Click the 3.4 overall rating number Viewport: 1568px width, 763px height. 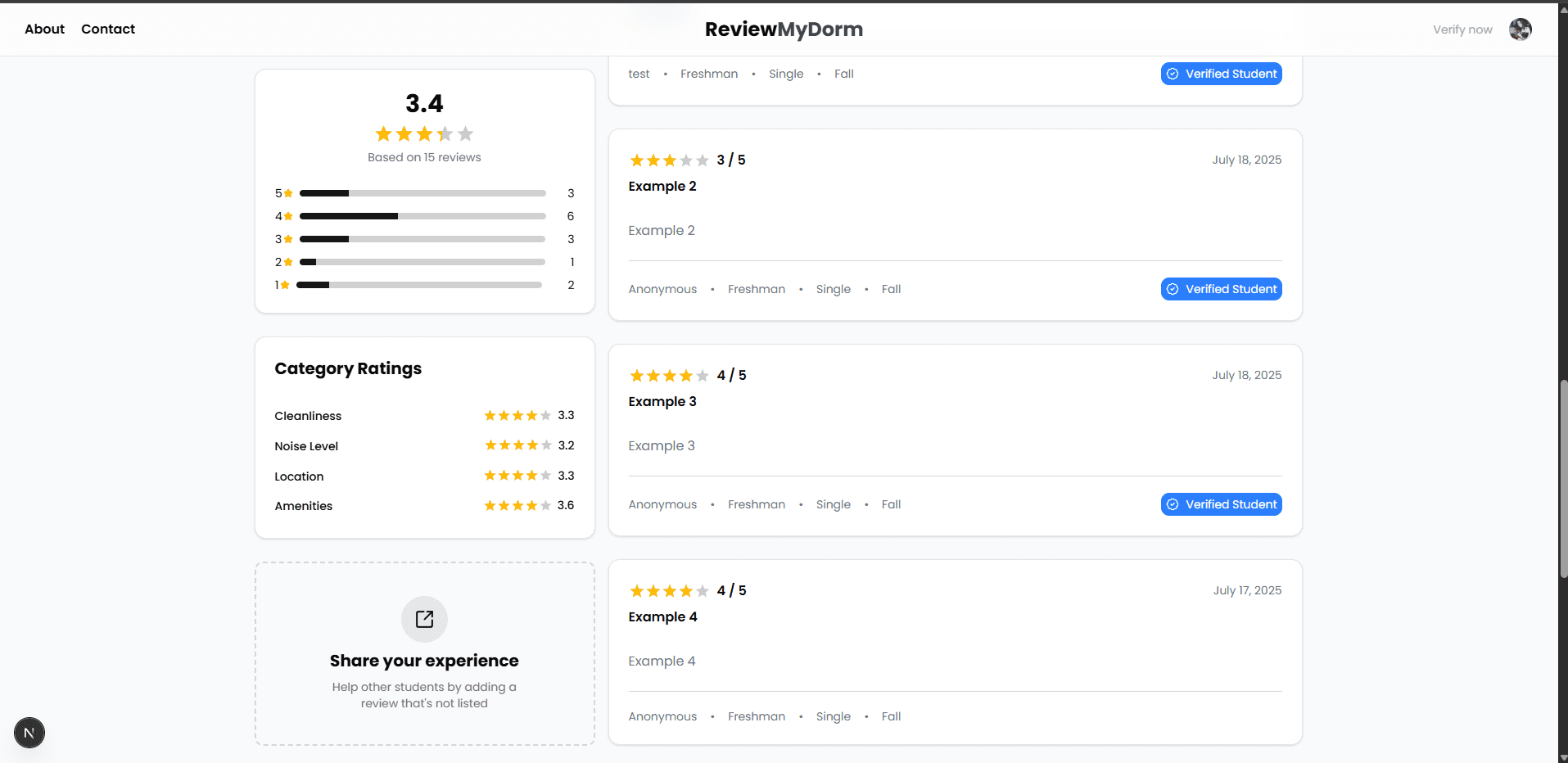pyautogui.click(x=424, y=103)
